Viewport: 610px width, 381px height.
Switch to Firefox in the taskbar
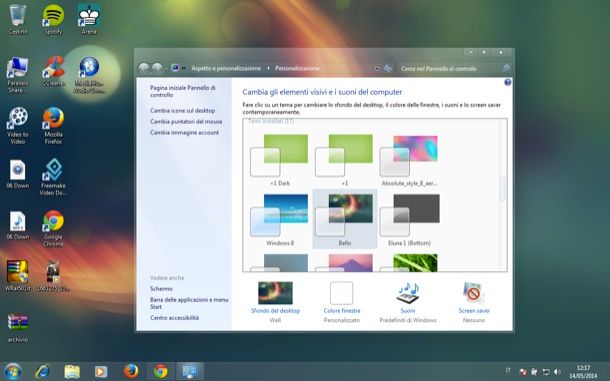tap(131, 371)
